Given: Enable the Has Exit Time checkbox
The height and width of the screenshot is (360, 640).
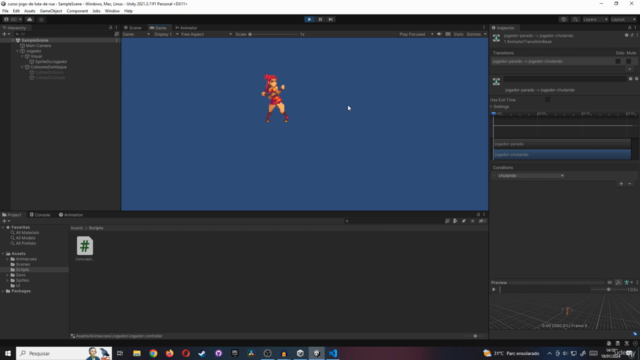Looking at the screenshot, I should point(547,100).
